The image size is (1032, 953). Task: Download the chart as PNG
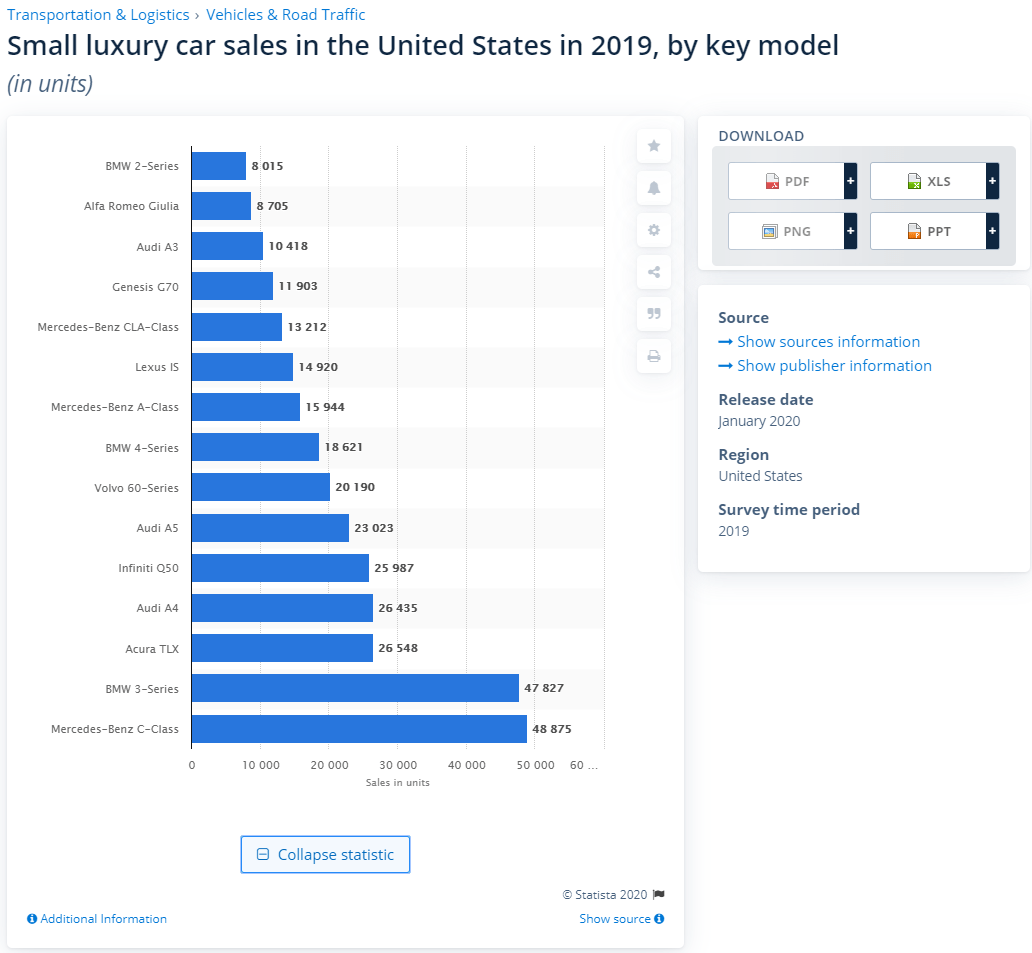(x=786, y=231)
